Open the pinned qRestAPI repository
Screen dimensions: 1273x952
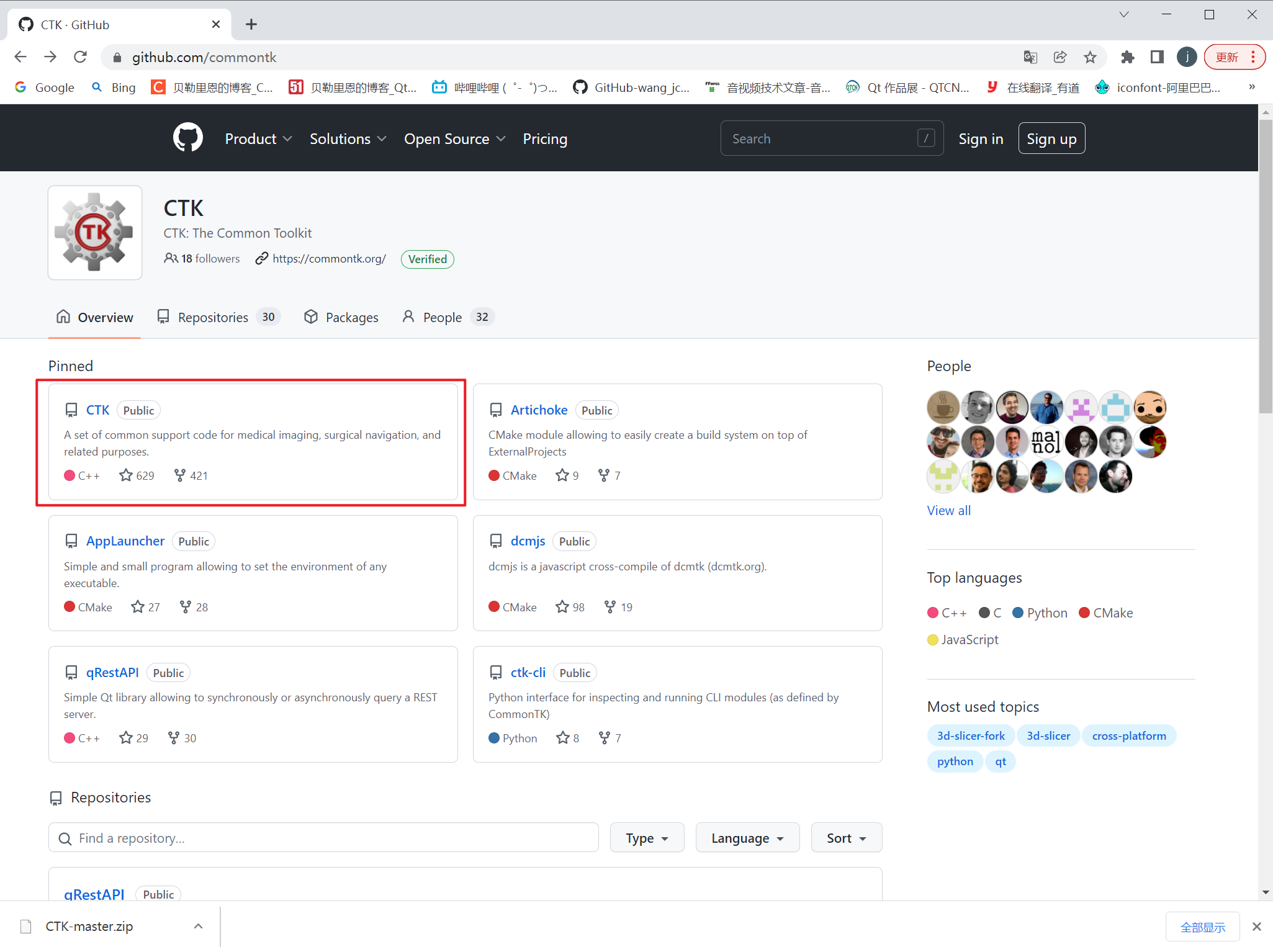pyautogui.click(x=112, y=673)
